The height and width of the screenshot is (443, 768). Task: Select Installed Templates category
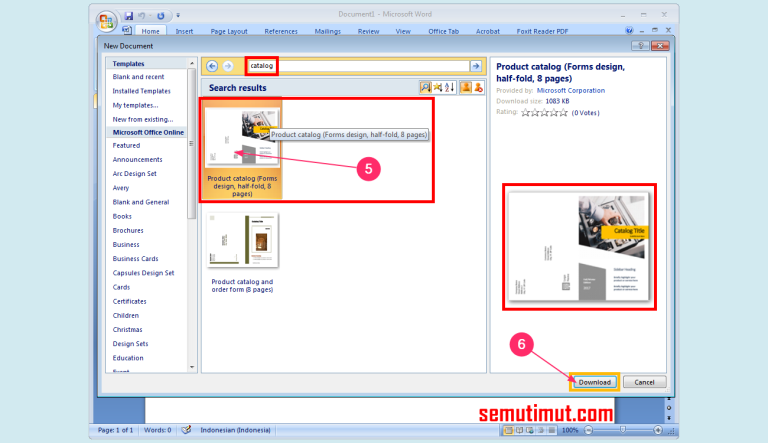(x=142, y=91)
